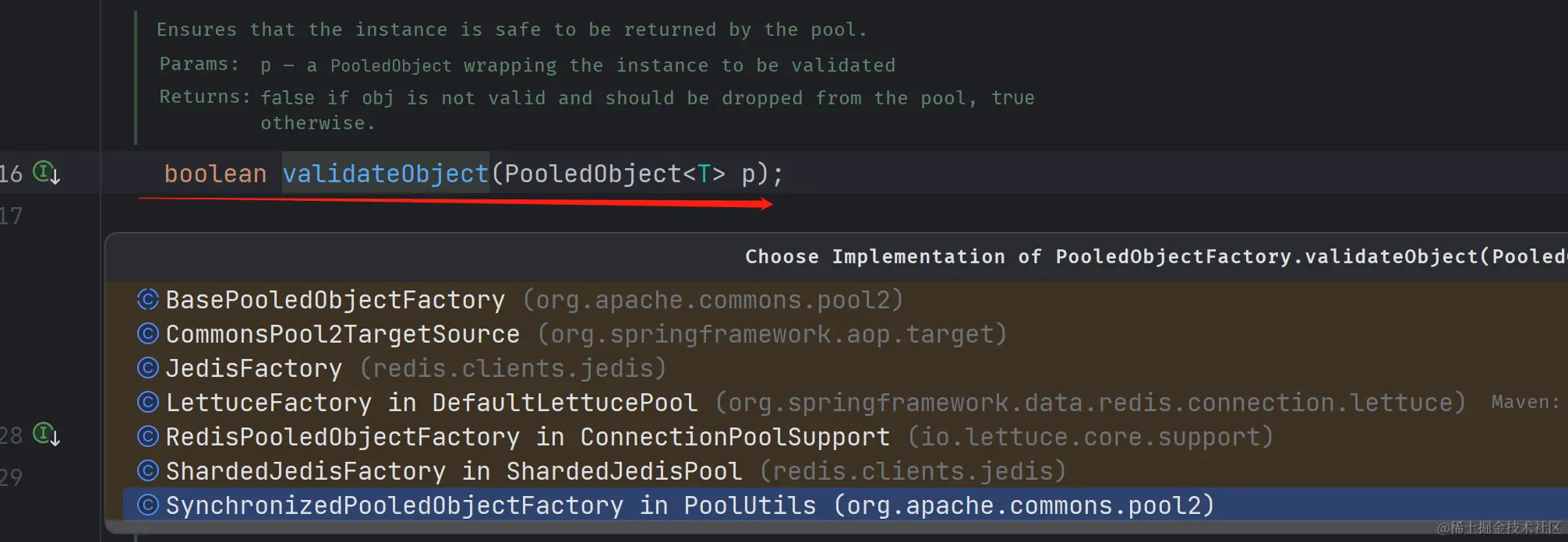The image size is (1568, 542).
Task: Select SynchronizedPooledObjectFactory in PoolUtils
Action: pyautogui.click(x=491, y=505)
